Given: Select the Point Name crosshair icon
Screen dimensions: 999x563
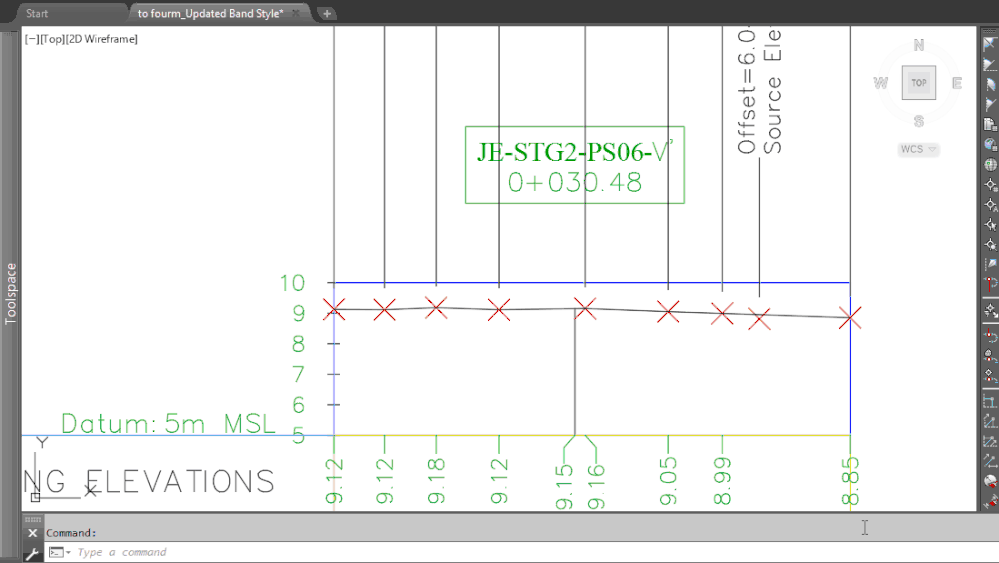Looking at the screenshot, I should [x=990, y=204].
